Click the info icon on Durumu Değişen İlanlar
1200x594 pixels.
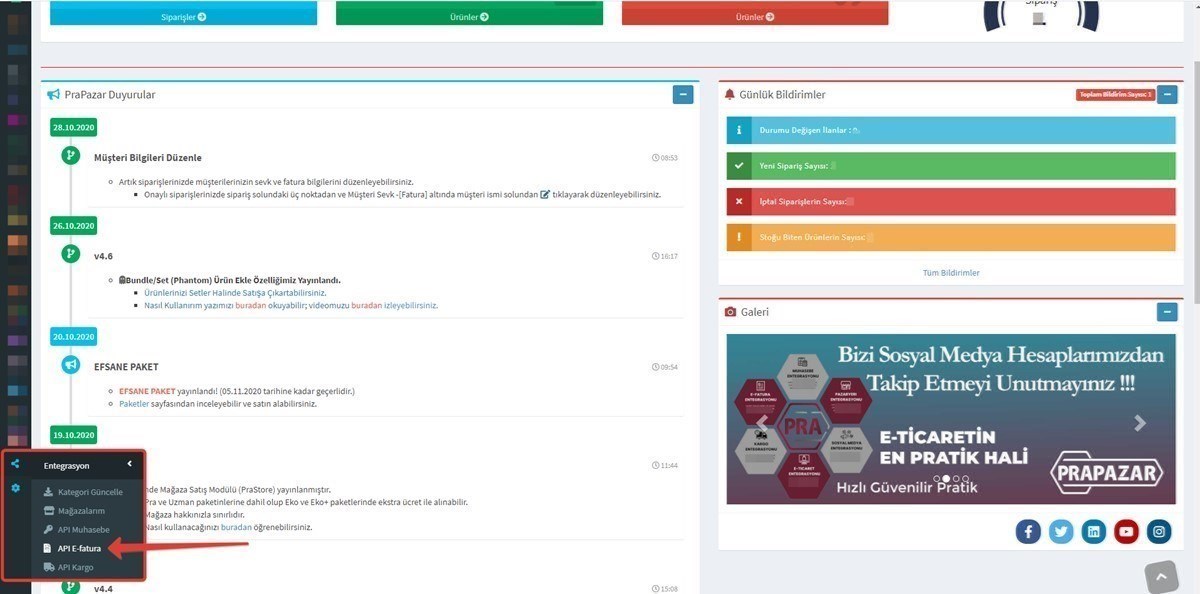(739, 130)
